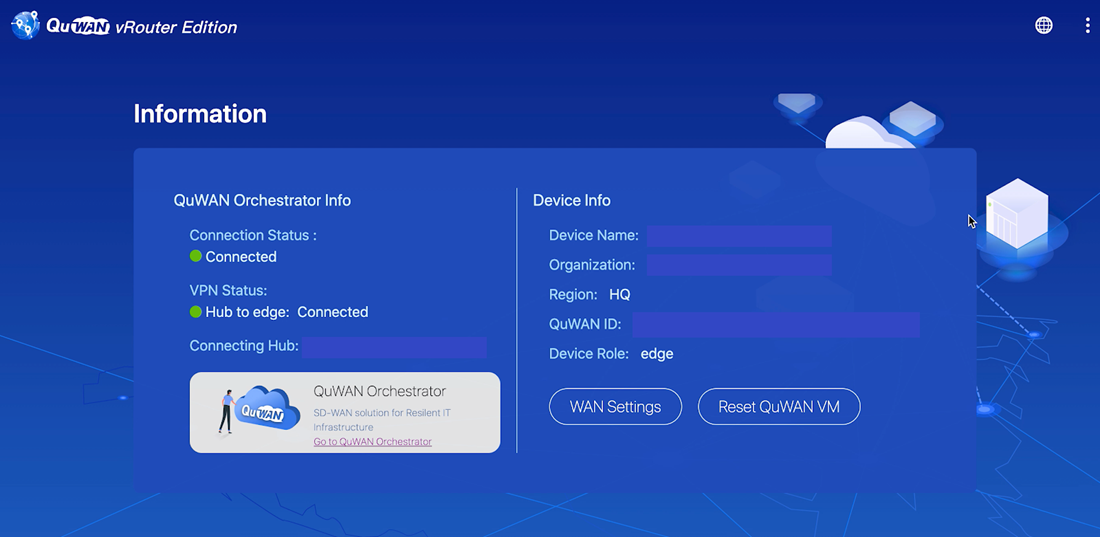Select the Organization value field

pos(739,265)
